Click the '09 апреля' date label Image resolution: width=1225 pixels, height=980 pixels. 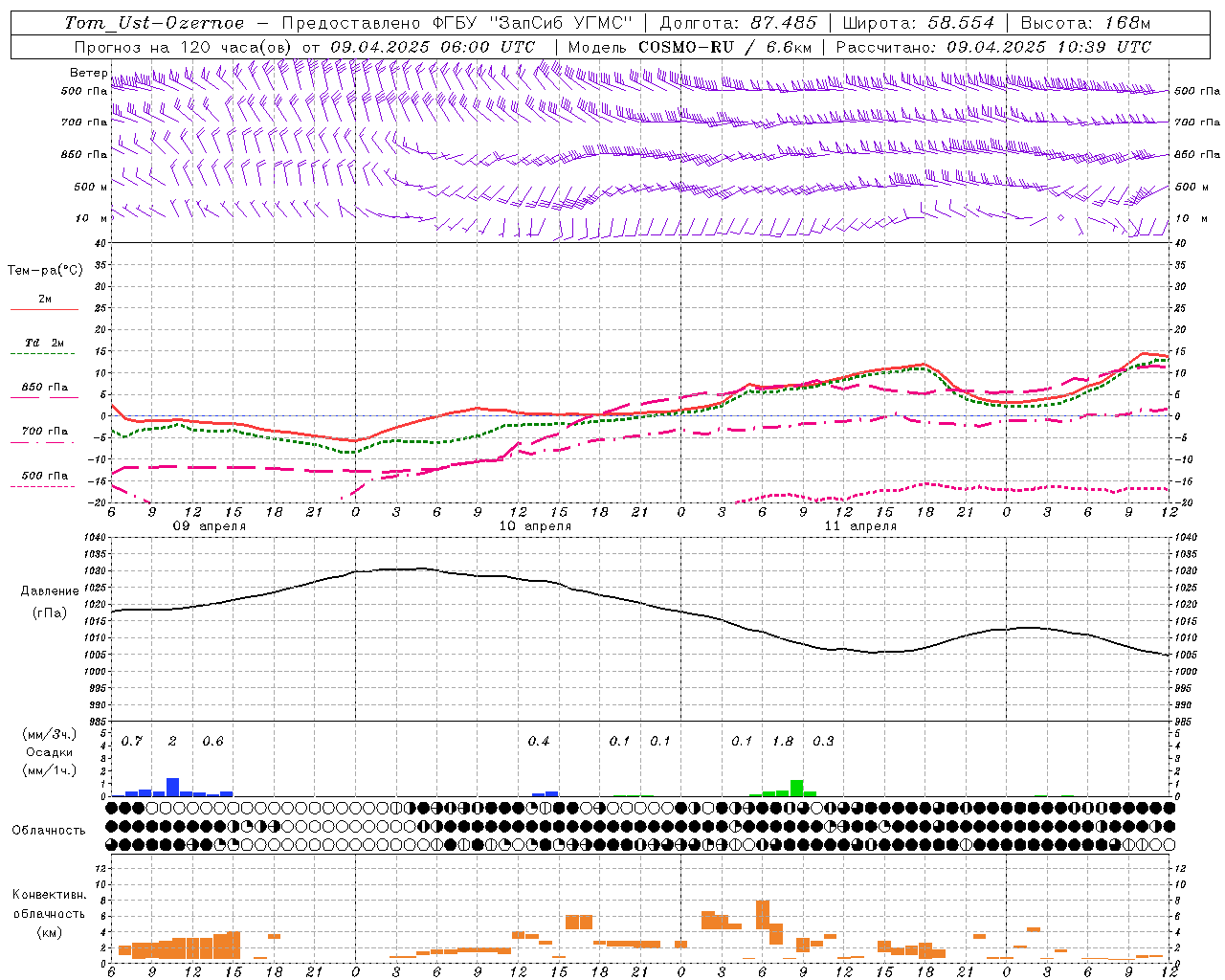pyautogui.click(x=209, y=526)
